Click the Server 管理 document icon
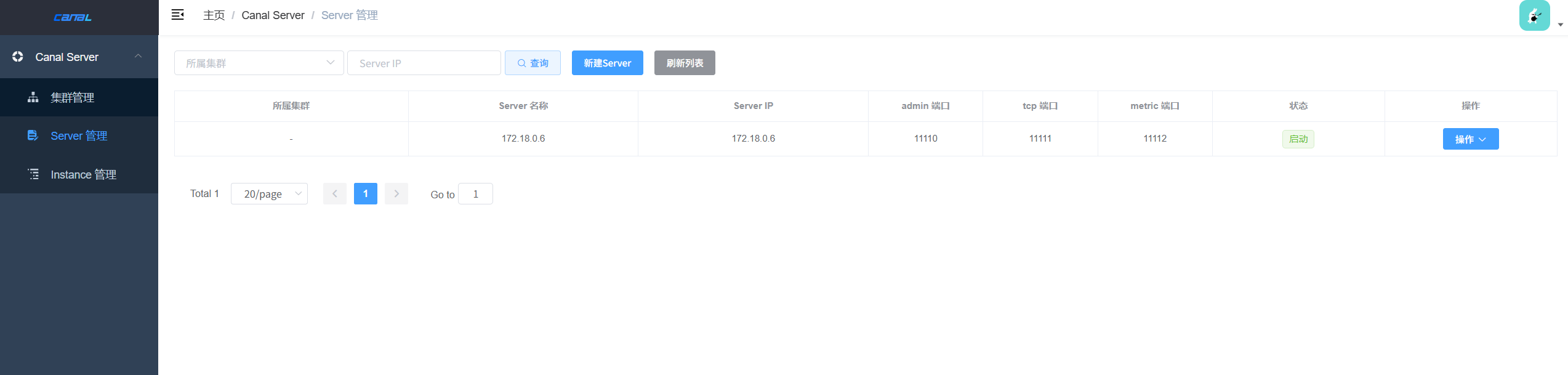The height and width of the screenshot is (375, 1568). pos(33,135)
